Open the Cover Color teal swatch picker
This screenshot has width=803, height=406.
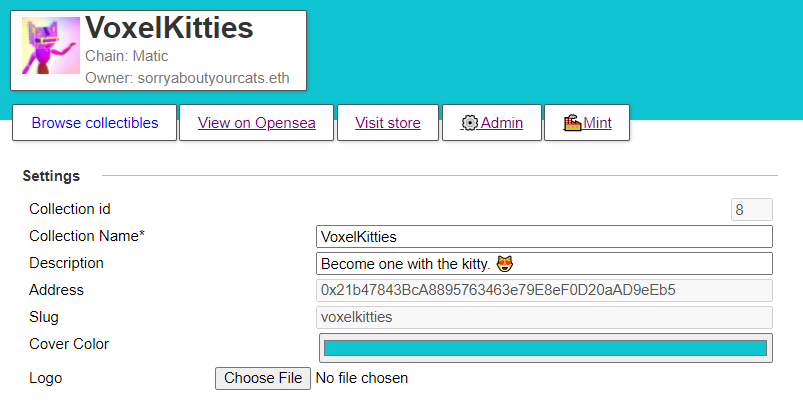click(545, 348)
